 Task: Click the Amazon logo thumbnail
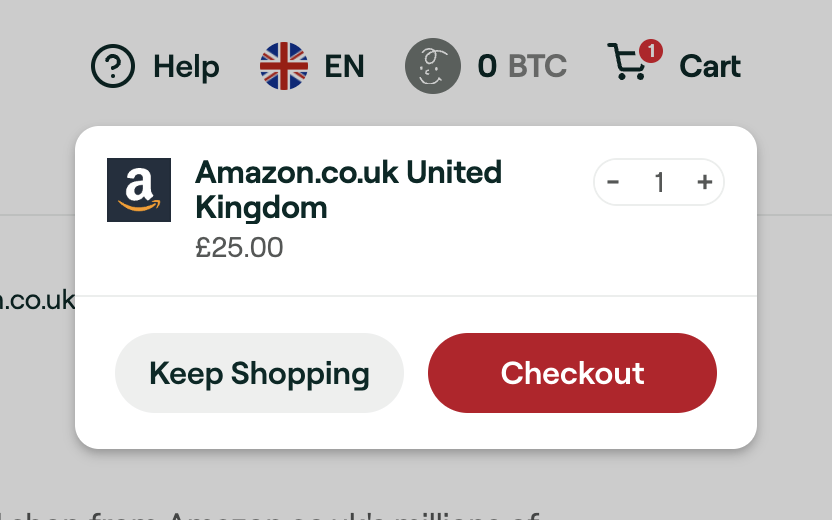[x=139, y=190]
